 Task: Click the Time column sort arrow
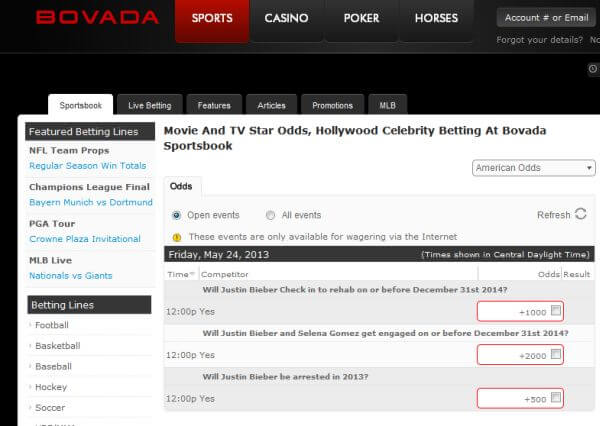pyautogui.click(x=192, y=274)
